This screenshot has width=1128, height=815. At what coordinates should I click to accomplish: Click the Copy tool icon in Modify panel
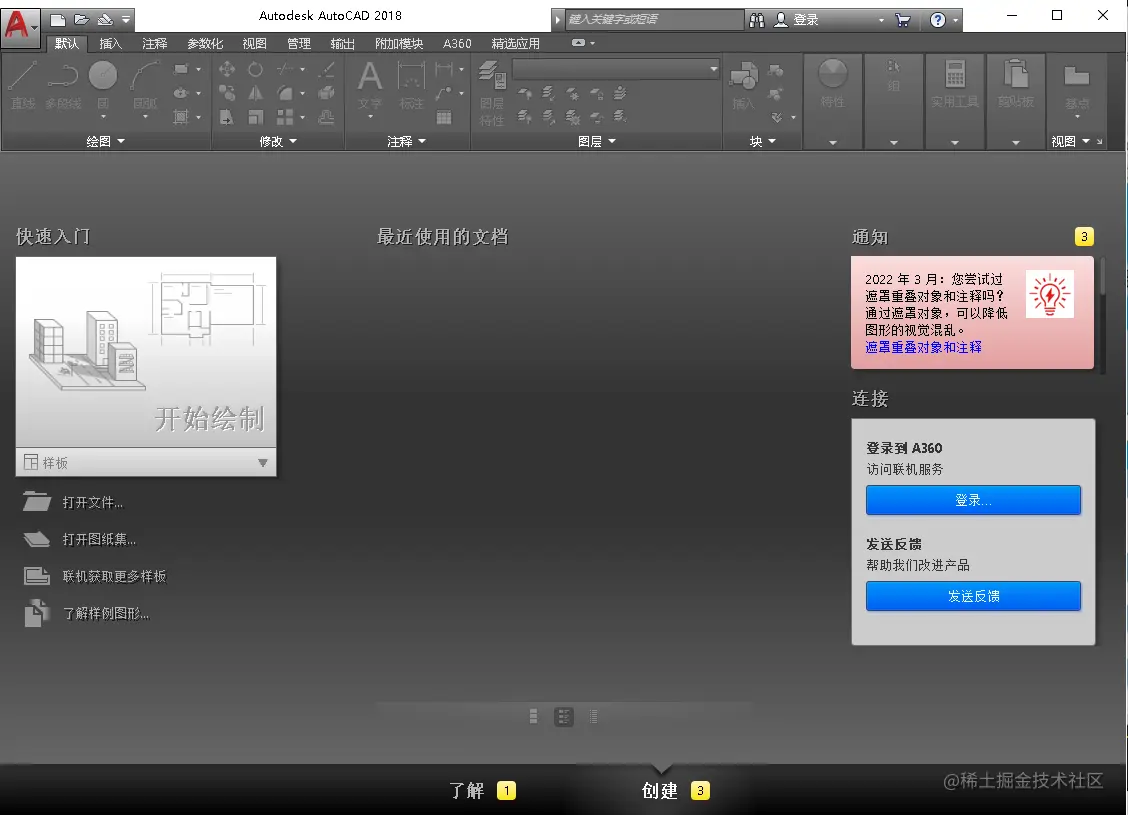227,93
